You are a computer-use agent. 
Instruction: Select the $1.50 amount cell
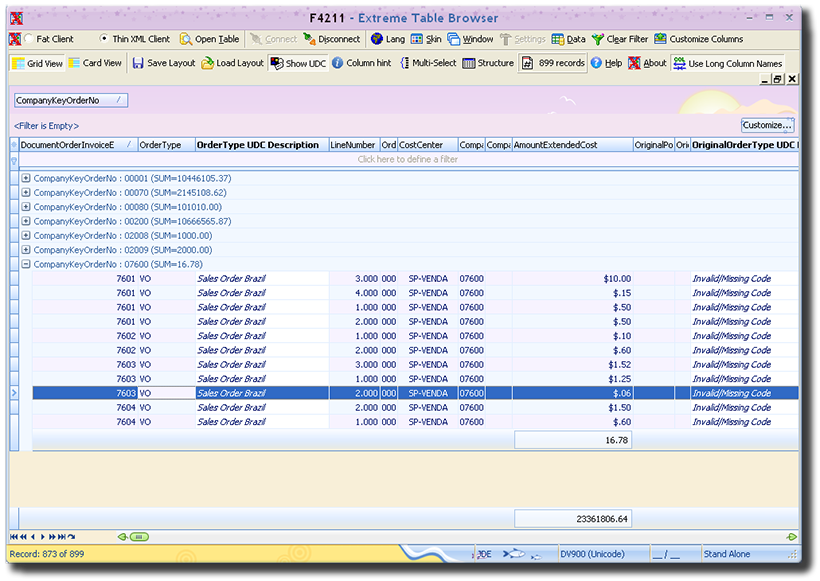click(572, 408)
